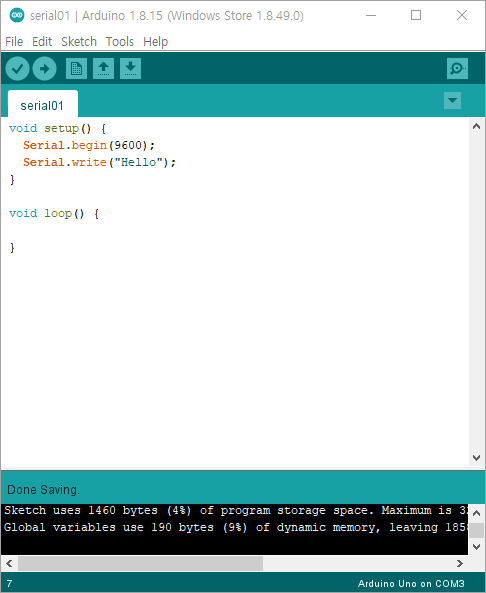Click the Serial.write("Hello"); code line

point(99,162)
